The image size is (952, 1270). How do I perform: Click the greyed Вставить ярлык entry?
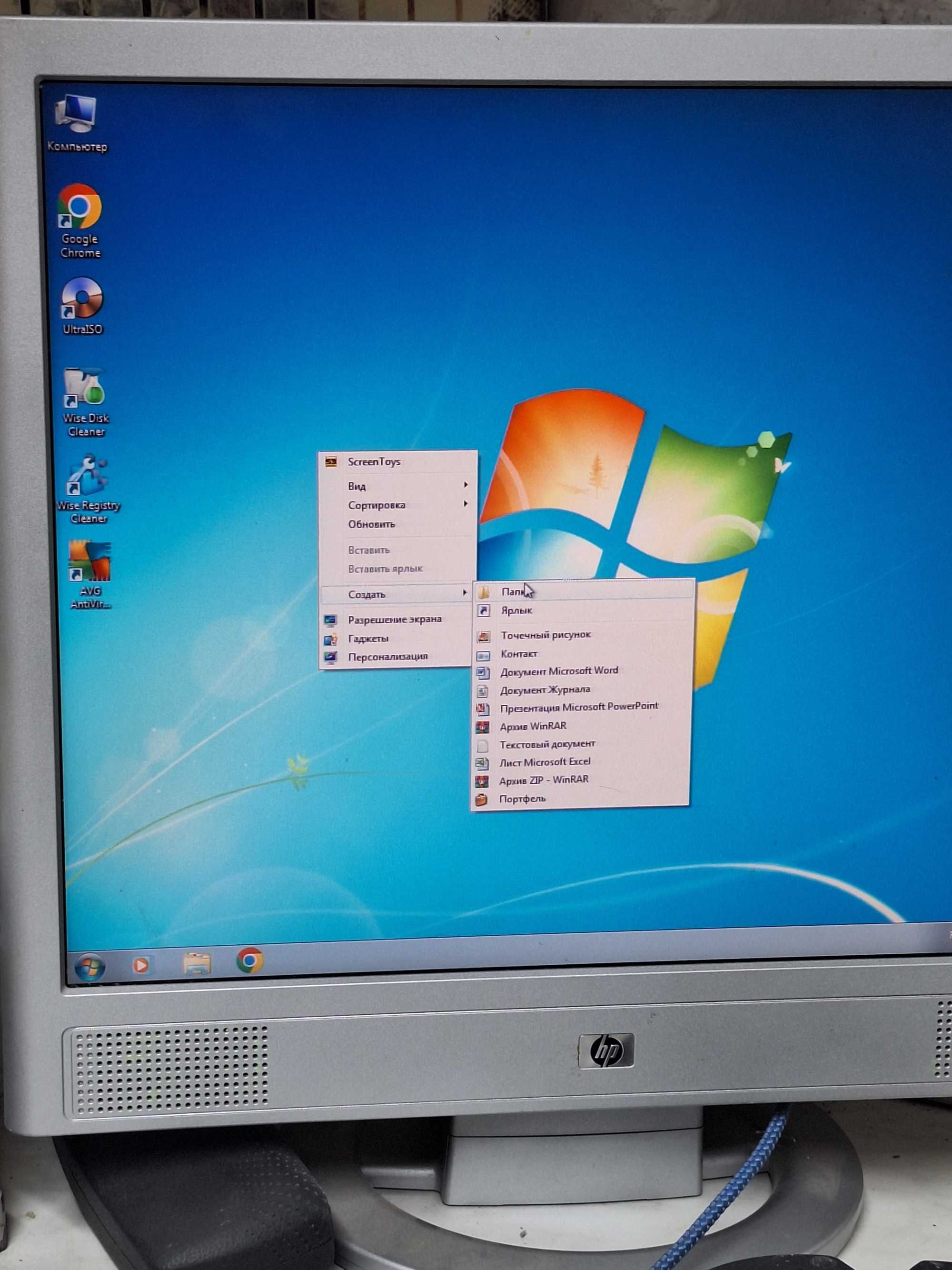(x=397, y=569)
